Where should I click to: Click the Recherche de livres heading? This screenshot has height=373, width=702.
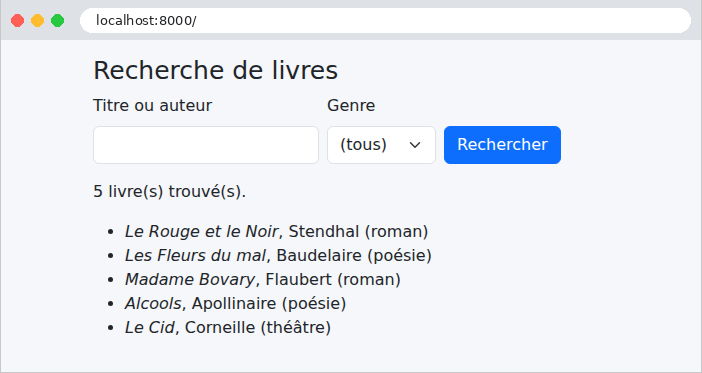point(215,70)
